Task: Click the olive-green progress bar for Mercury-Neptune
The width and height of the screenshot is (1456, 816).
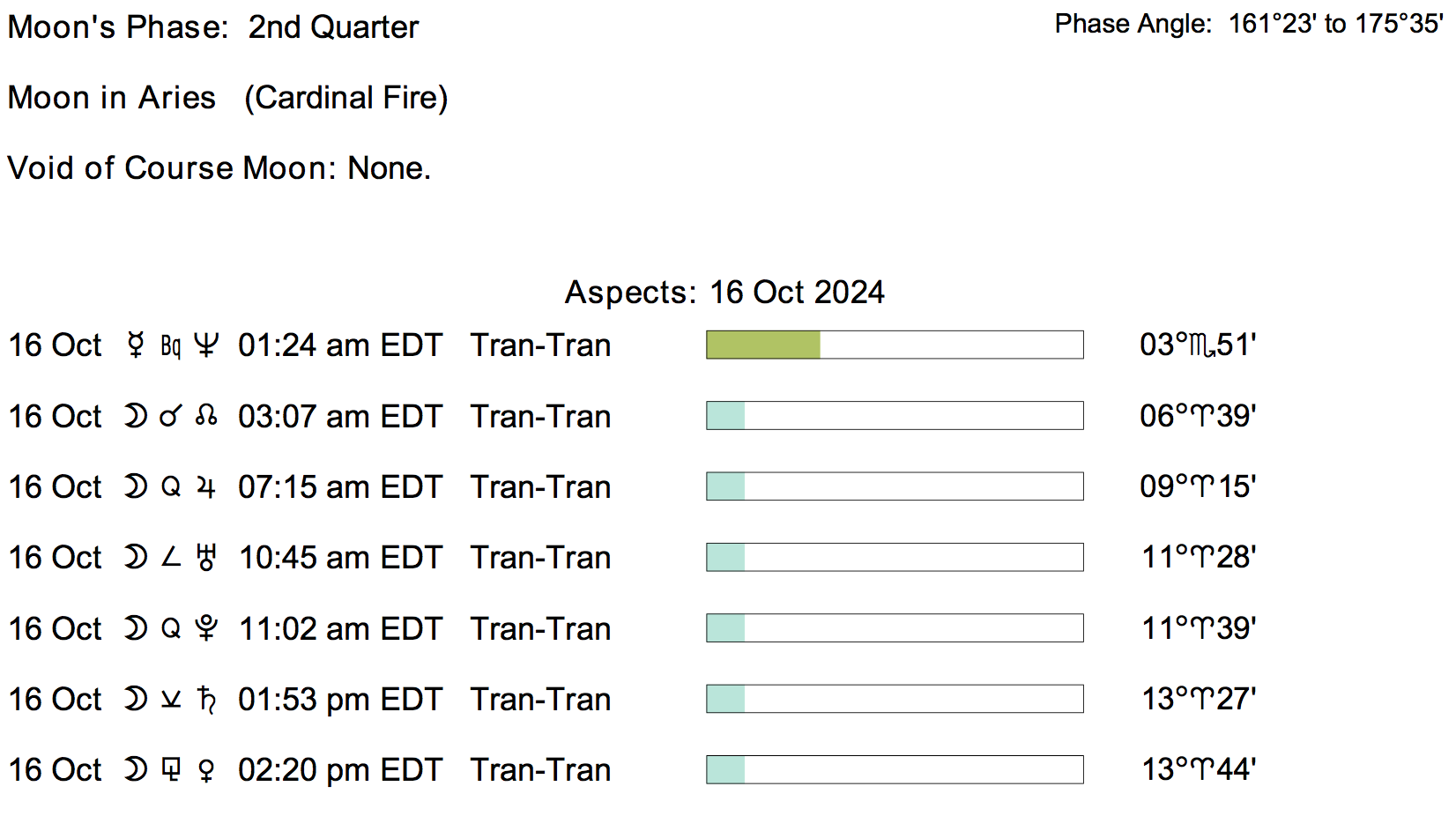Action: click(763, 345)
